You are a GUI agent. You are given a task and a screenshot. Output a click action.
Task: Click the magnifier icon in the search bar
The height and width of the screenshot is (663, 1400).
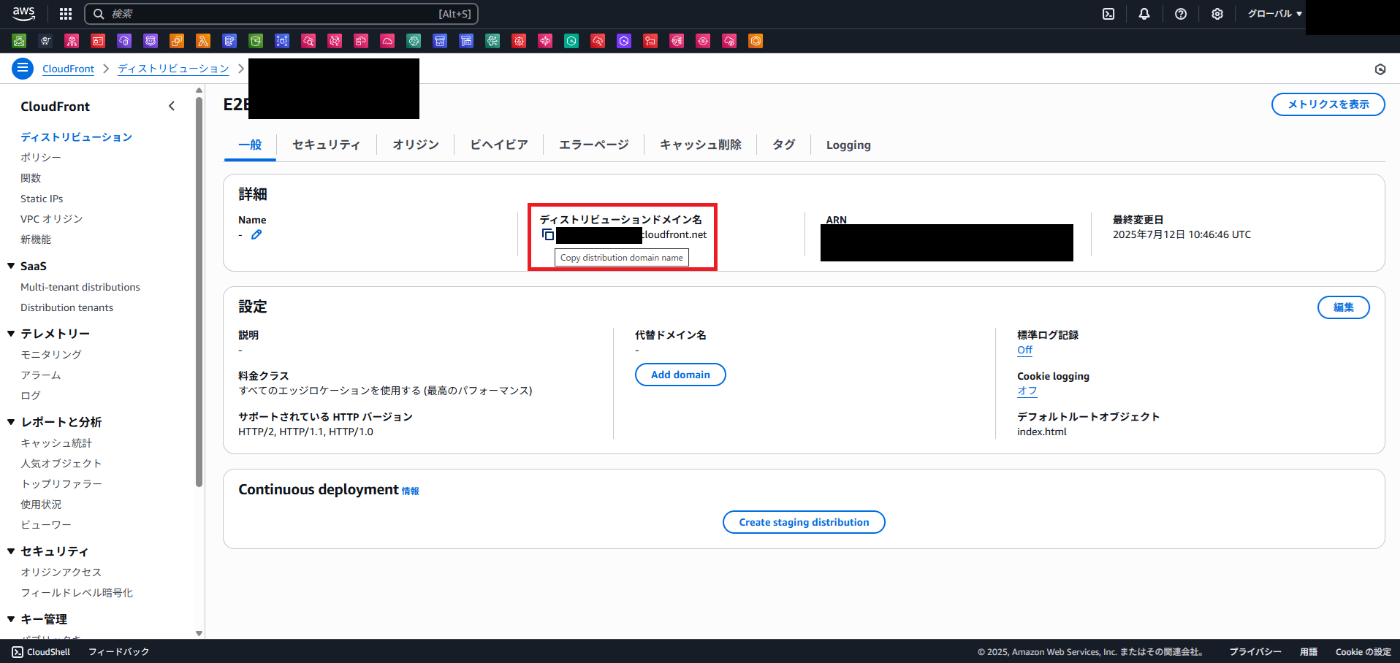[99, 14]
